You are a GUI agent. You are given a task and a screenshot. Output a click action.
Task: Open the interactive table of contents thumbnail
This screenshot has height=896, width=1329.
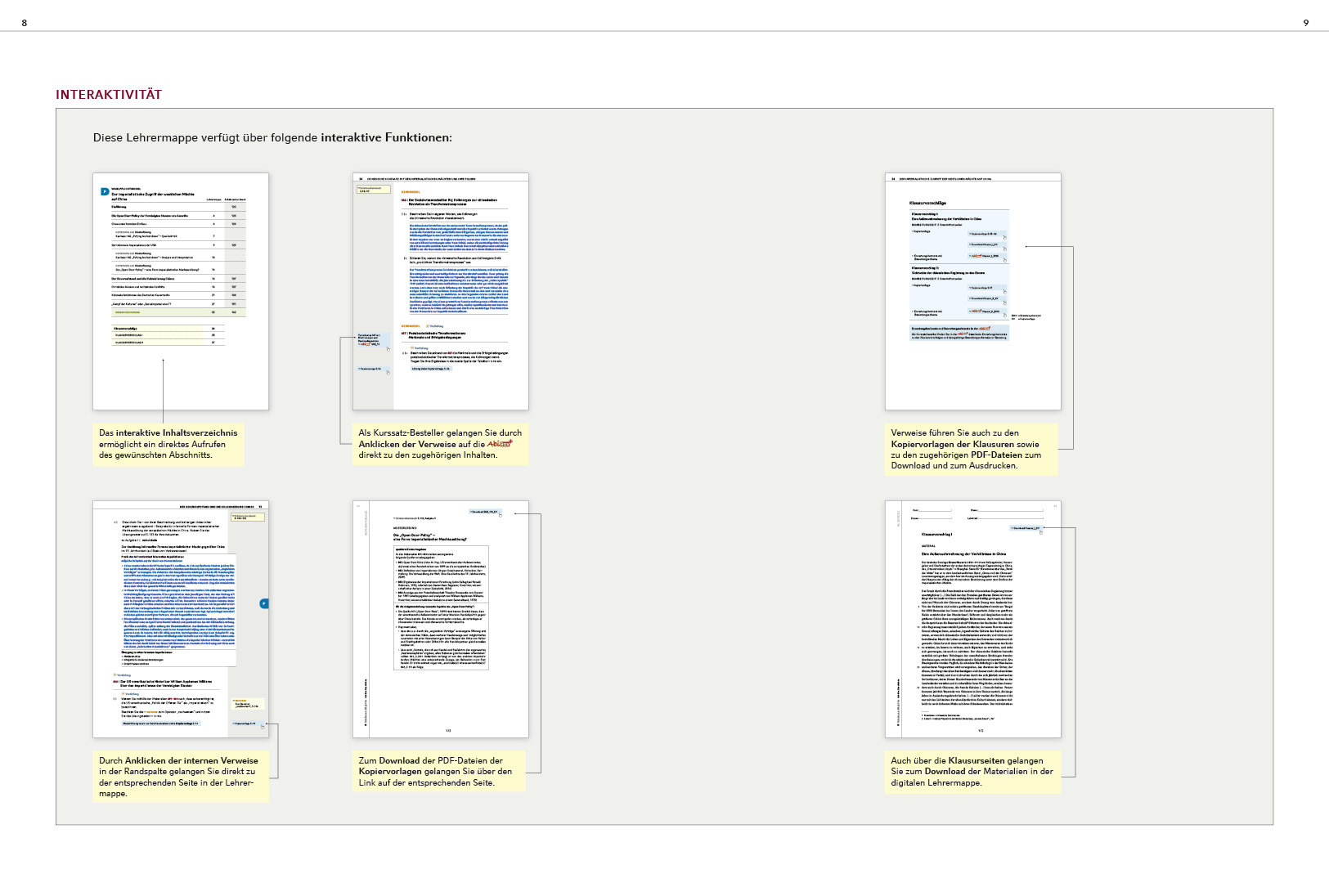point(180,291)
